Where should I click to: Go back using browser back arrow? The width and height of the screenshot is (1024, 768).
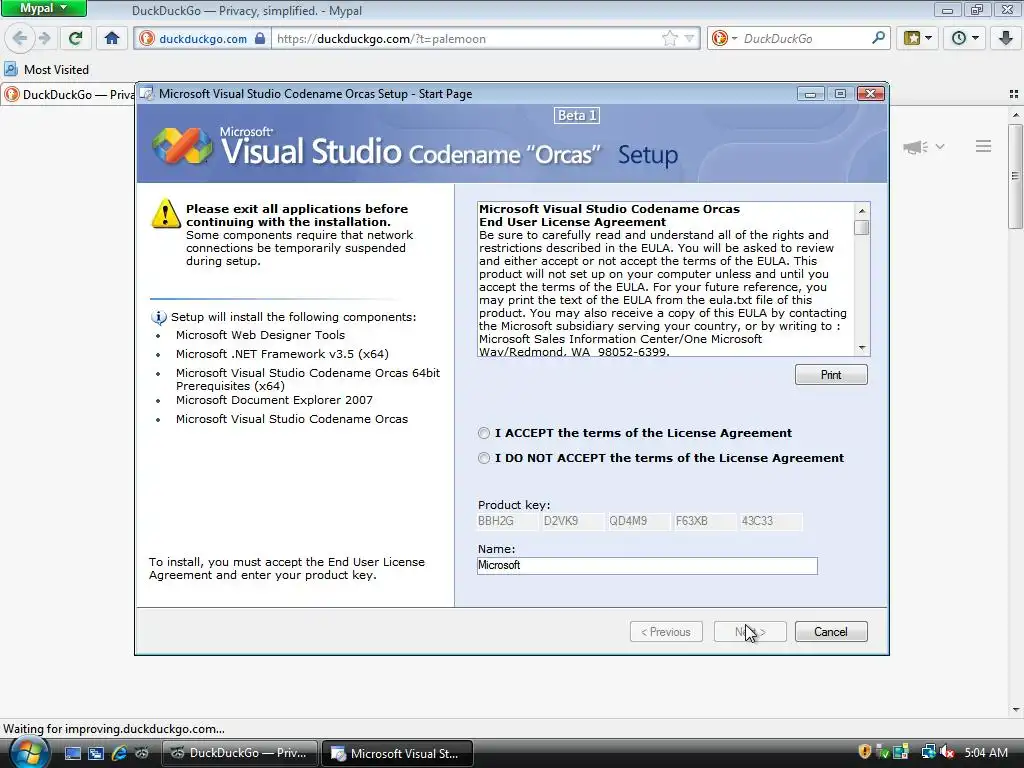pos(20,38)
